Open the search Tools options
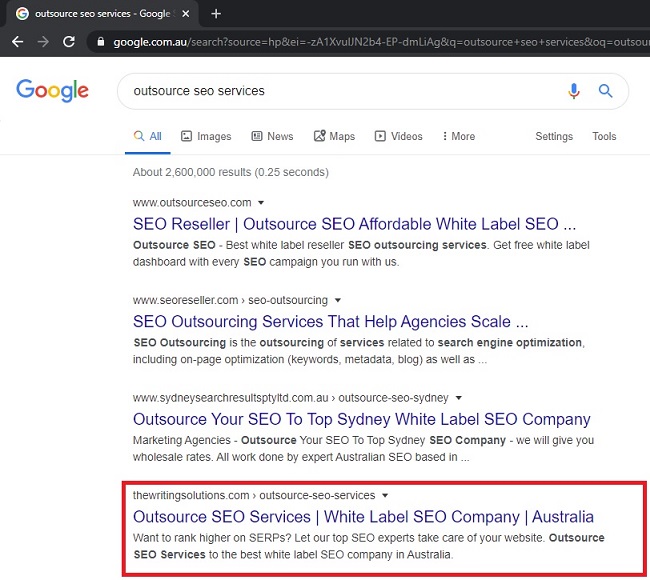The image size is (650, 580). click(x=604, y=136)
